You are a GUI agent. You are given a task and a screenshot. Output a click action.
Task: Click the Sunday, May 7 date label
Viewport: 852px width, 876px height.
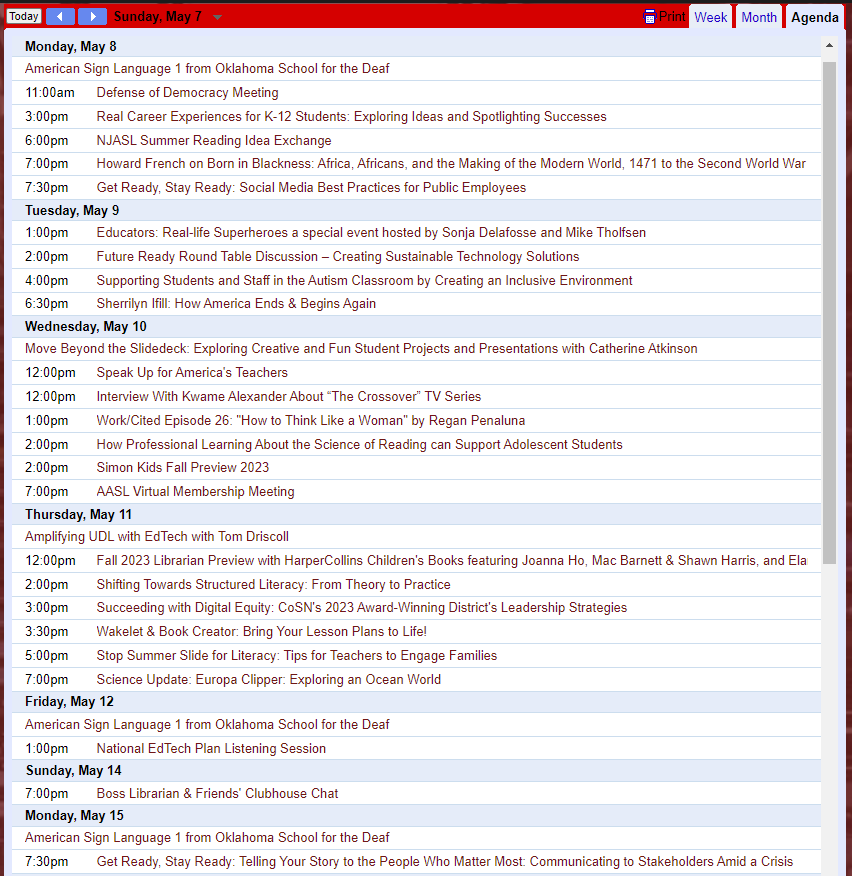click(158, 17)
